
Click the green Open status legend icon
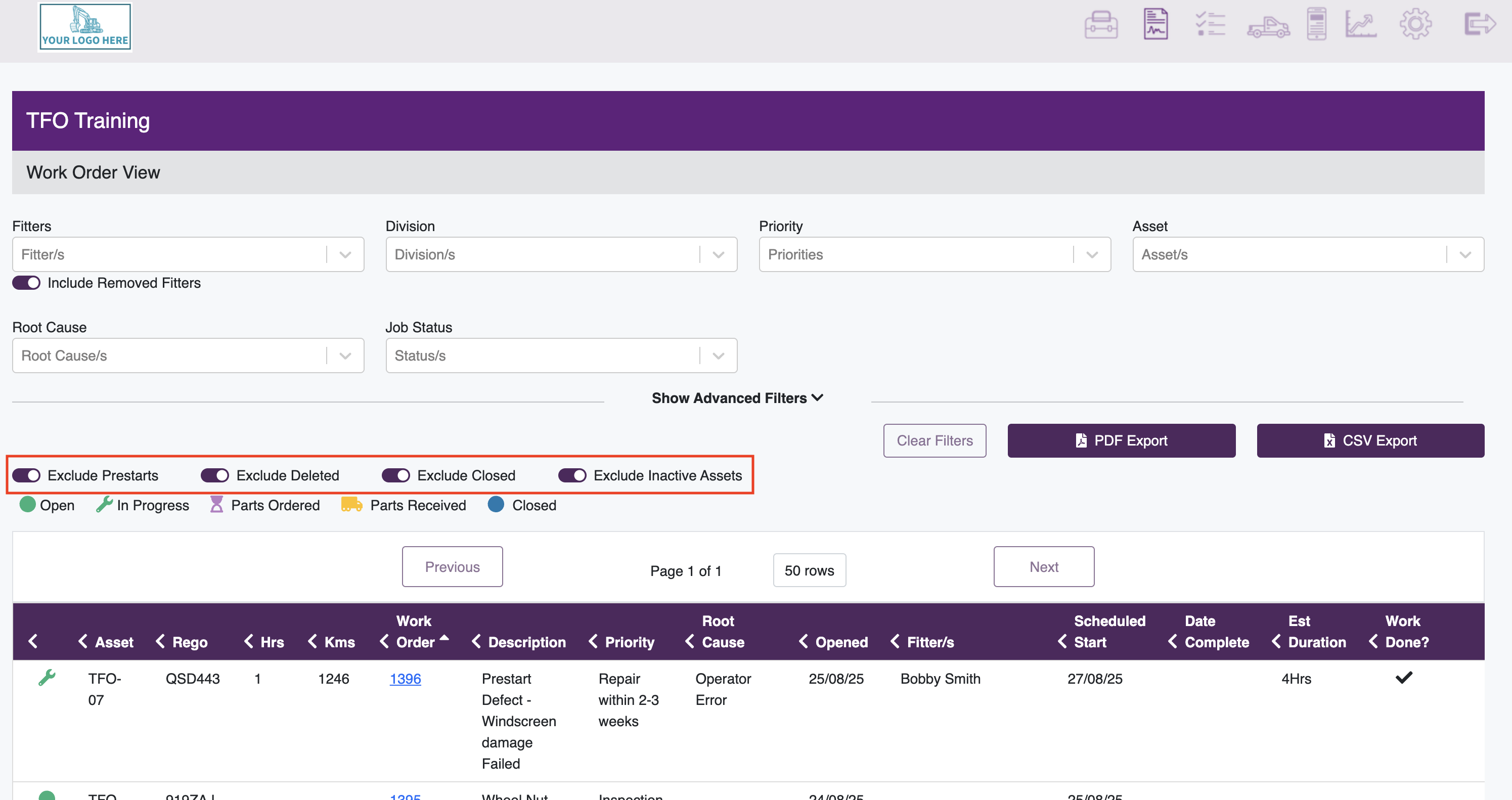(x=28, y=504)
